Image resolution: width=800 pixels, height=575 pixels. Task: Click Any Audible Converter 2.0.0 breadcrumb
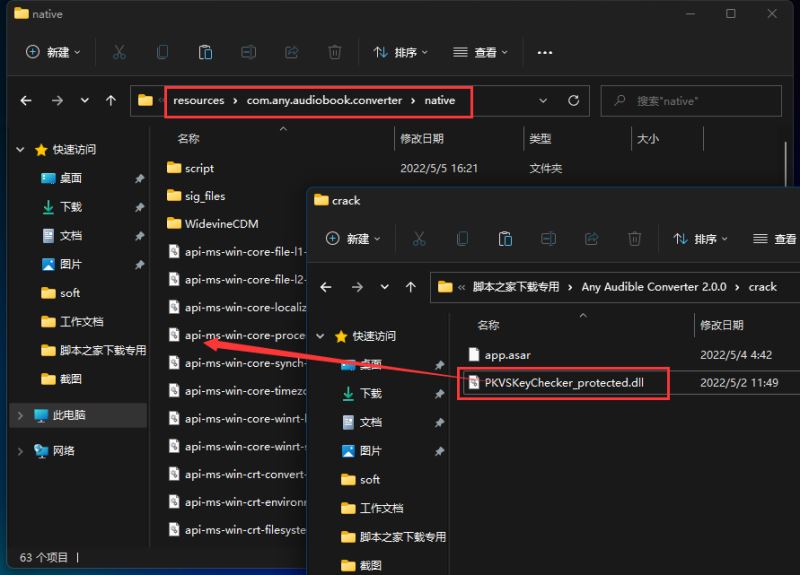coord(654,287)
